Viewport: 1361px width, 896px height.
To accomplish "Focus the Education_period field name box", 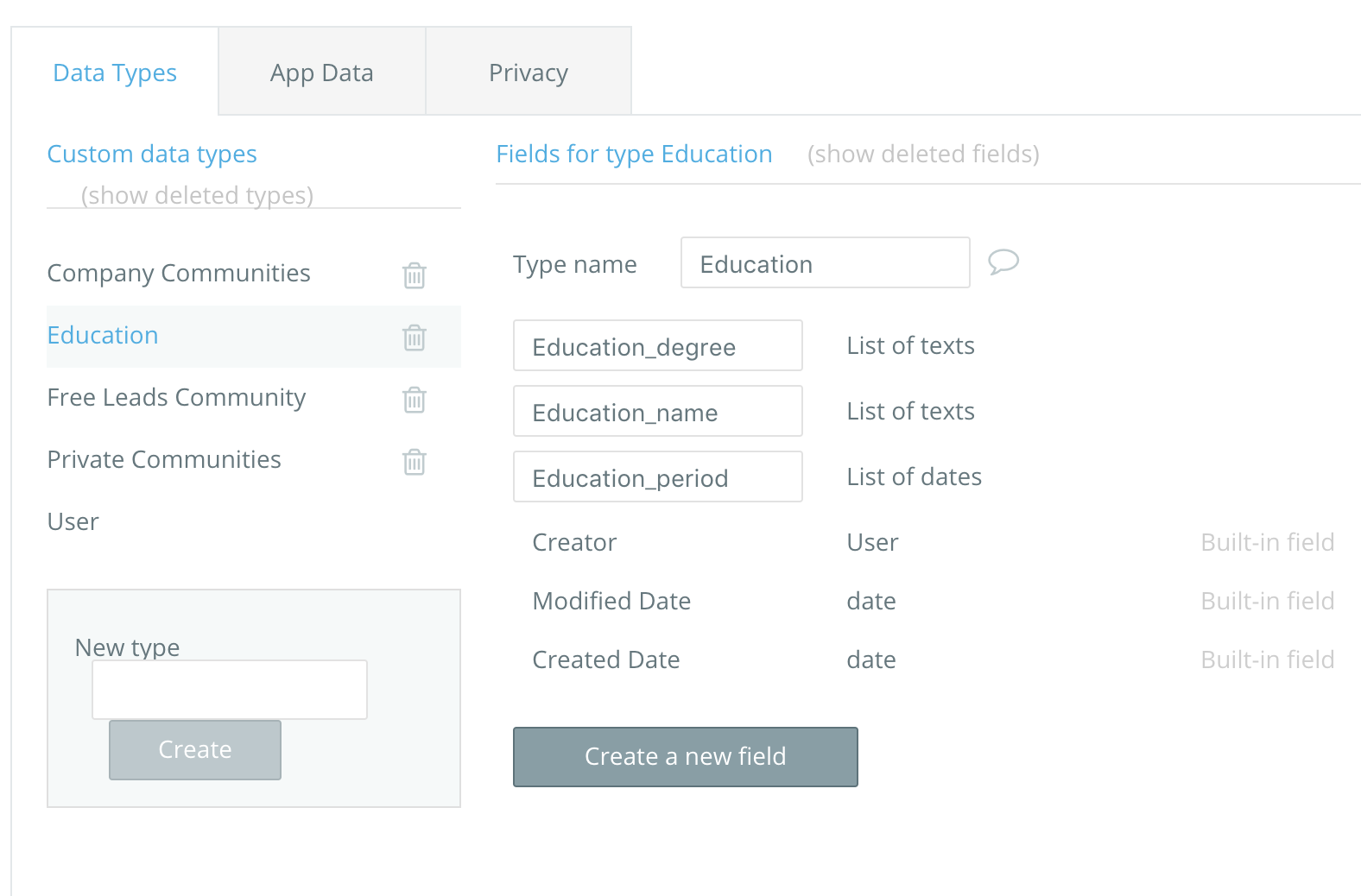I will coord(657,477).
